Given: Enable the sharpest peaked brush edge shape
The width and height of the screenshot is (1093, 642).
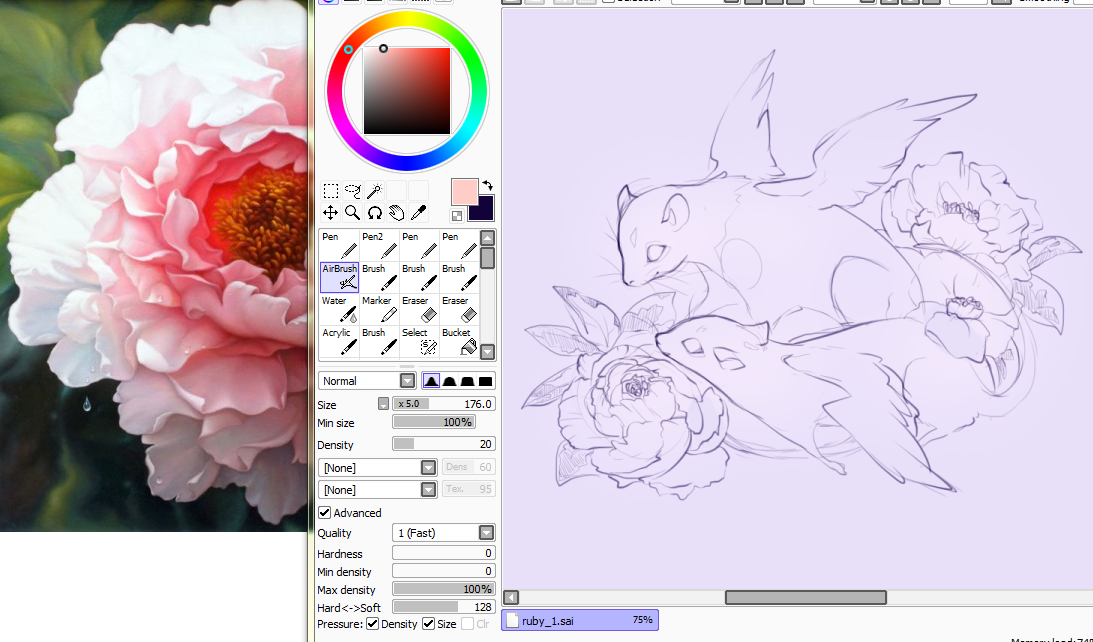Looking at the screenshot, I should (x=431, y=381).
